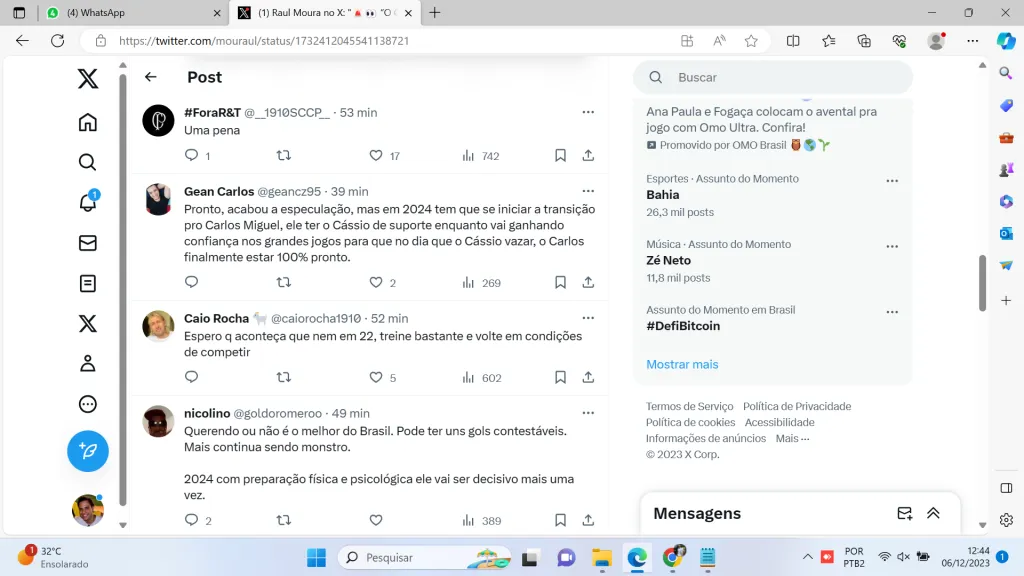The image size is (1024, 576).
Task: Open the Explore search icon in sidebar
Action: click(88, 162)
